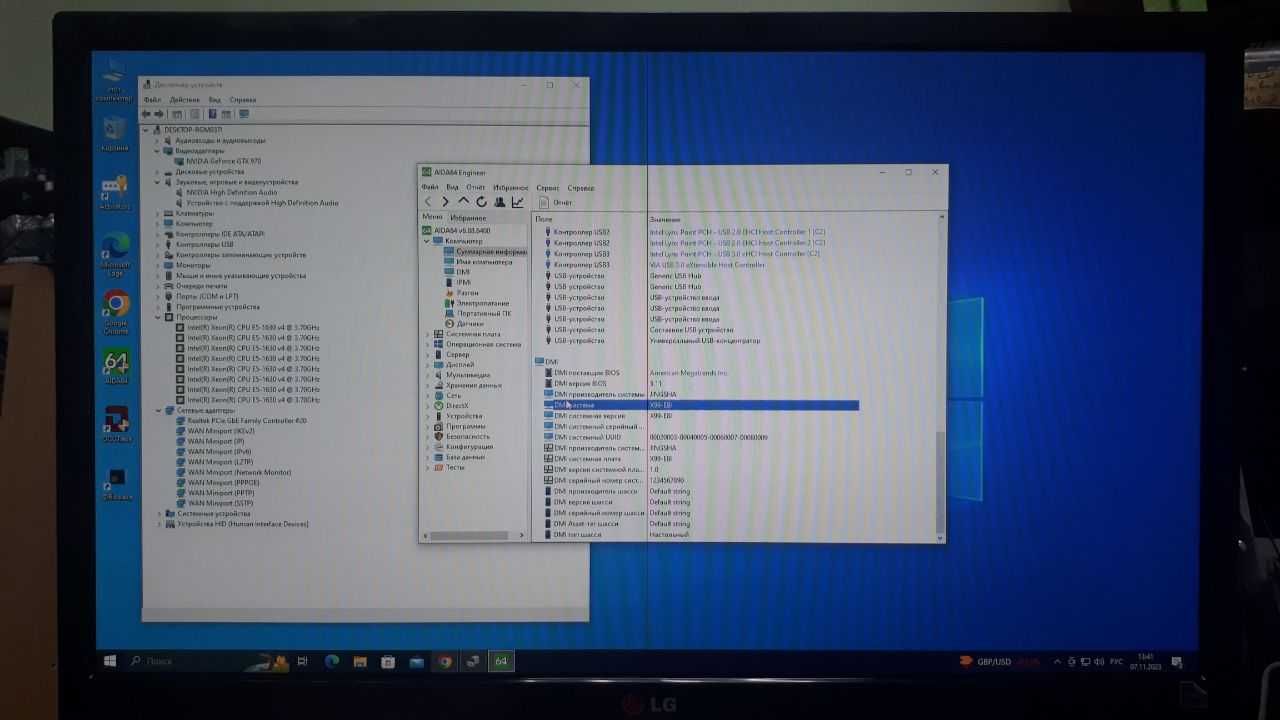
Task: Collapse Видеоадаптеры in Device Manager
Action: pyautogui.click(x=158, y=151)
